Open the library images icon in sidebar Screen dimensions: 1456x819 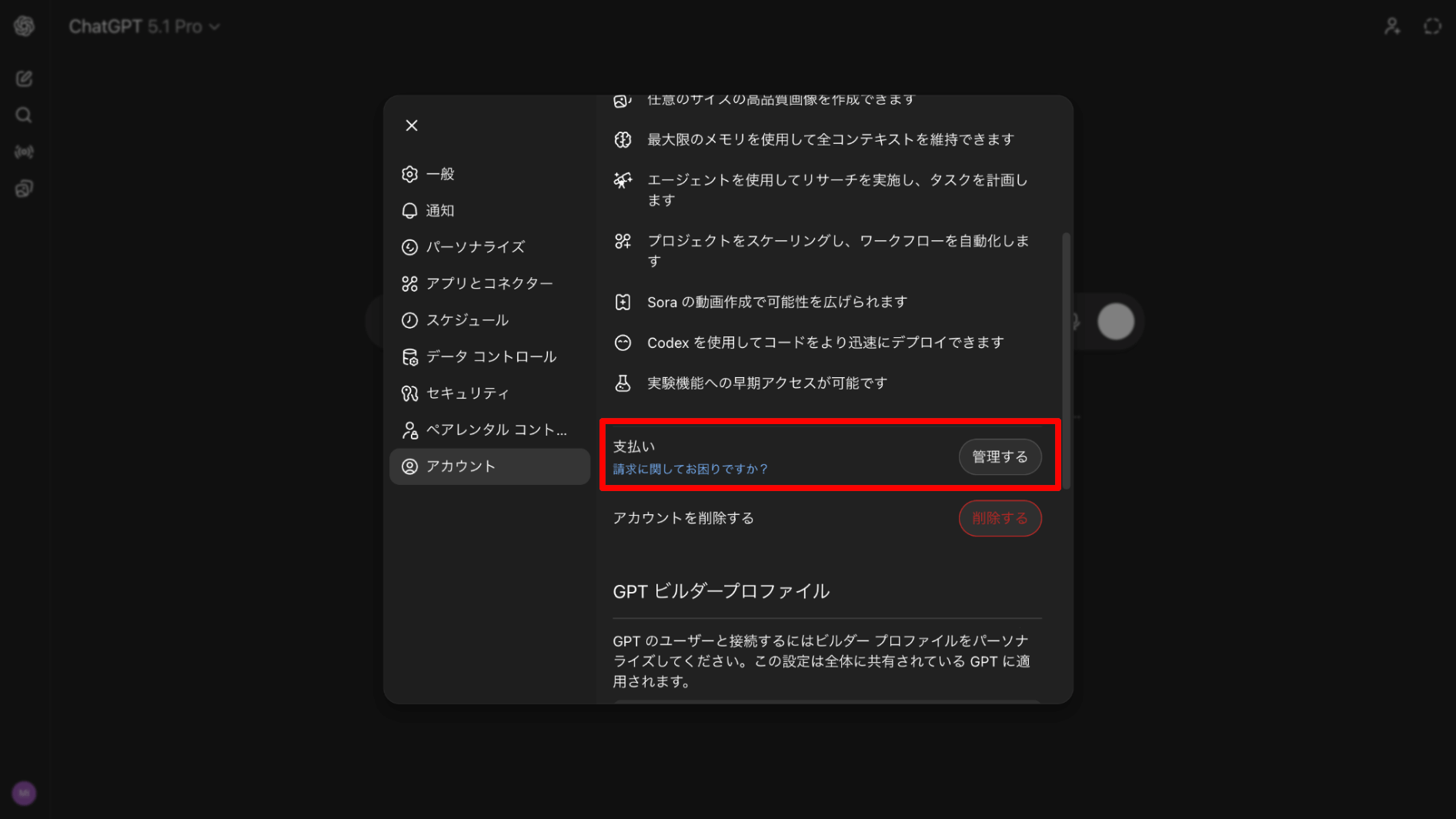click(24, 189)
